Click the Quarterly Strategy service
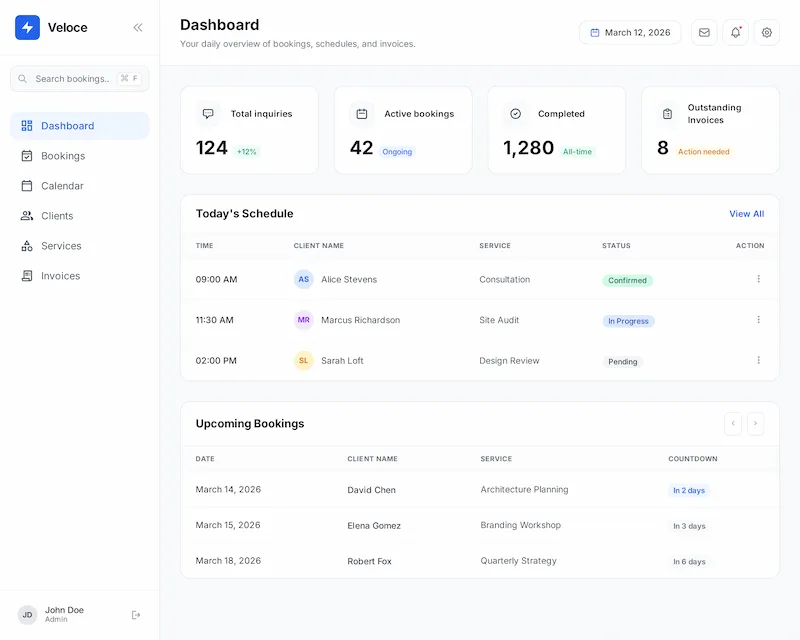800x640 pixels. (518, 561)
